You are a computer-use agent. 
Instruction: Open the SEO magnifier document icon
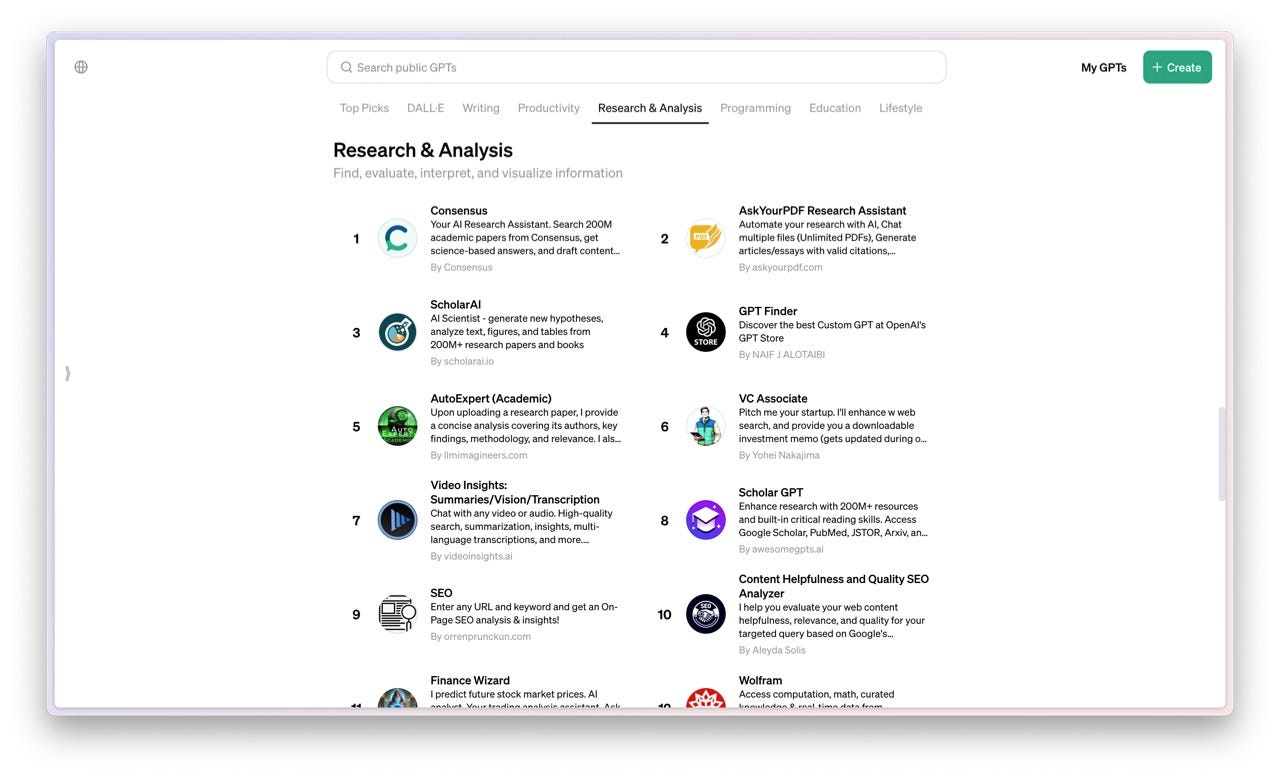[x=397, y=614]
